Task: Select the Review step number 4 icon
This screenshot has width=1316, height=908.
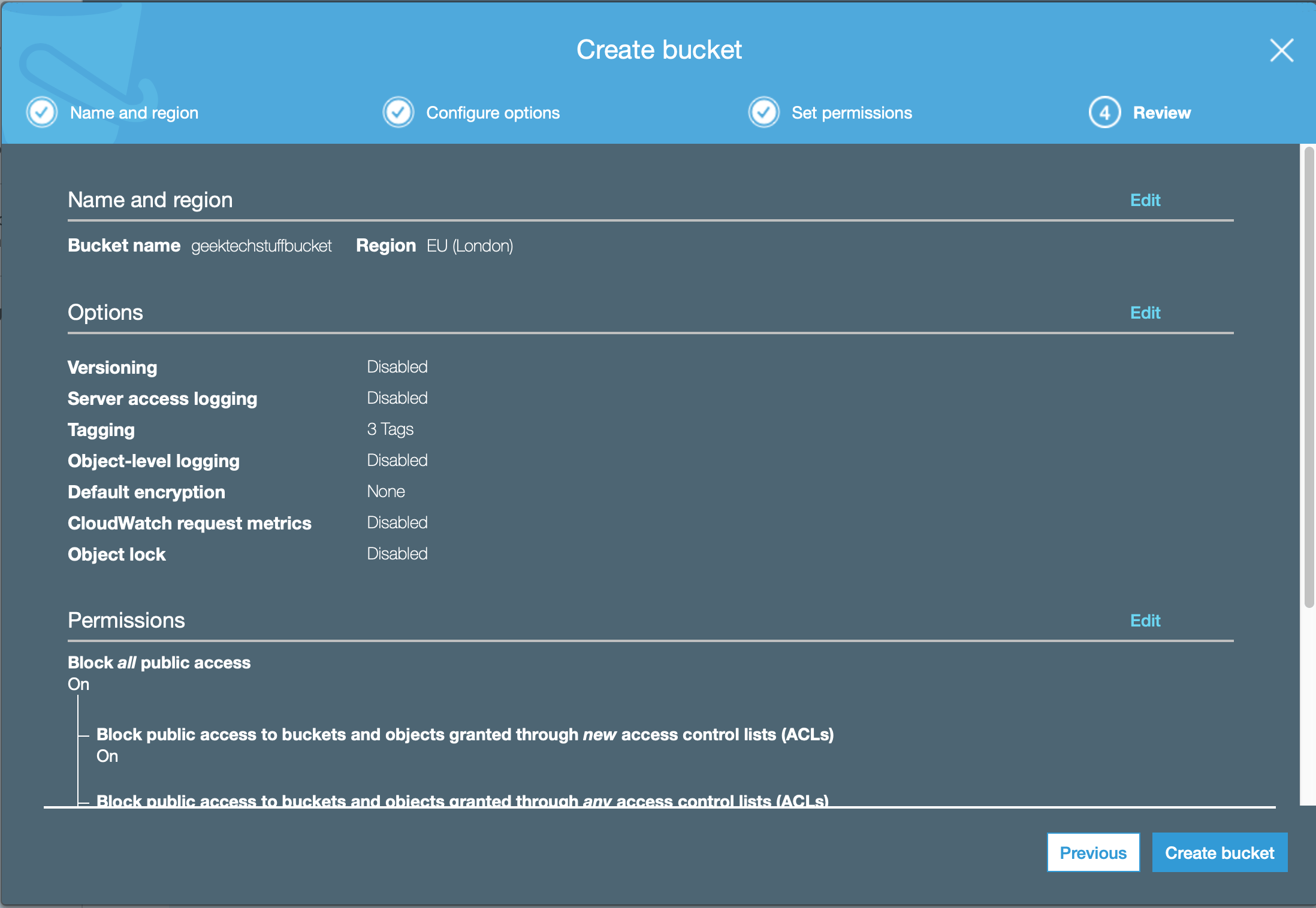Action: (x=1104, y=112)
